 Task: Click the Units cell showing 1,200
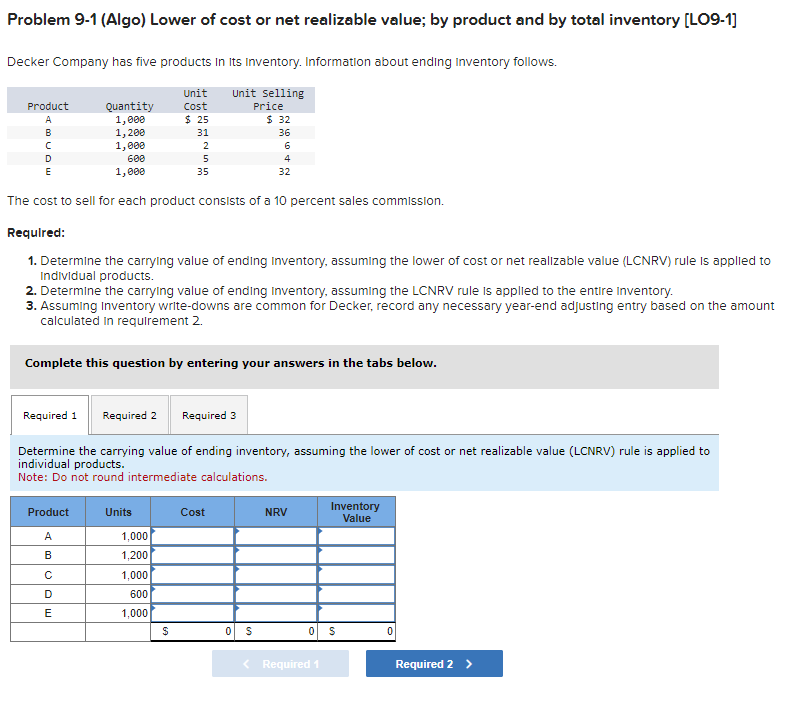click(x=118, y=556)
